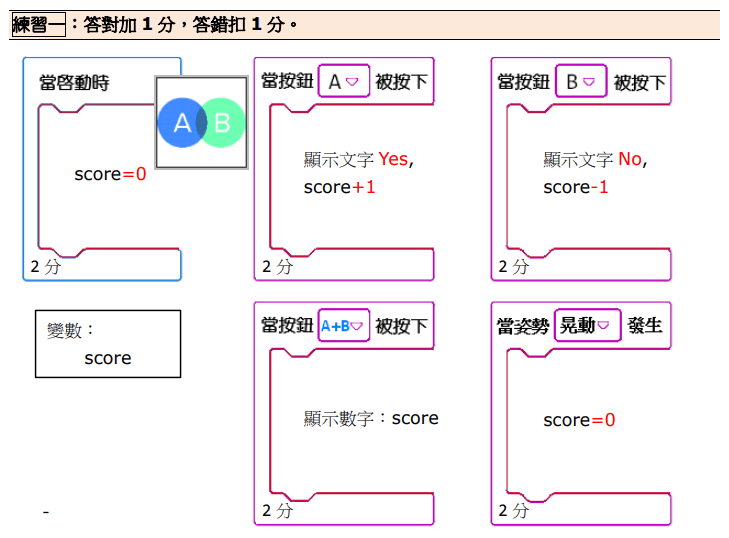Select the 顯示數字:score statement
Image resolution: width=729 pixels, height=538 pixels.
[x=371, y=418]
